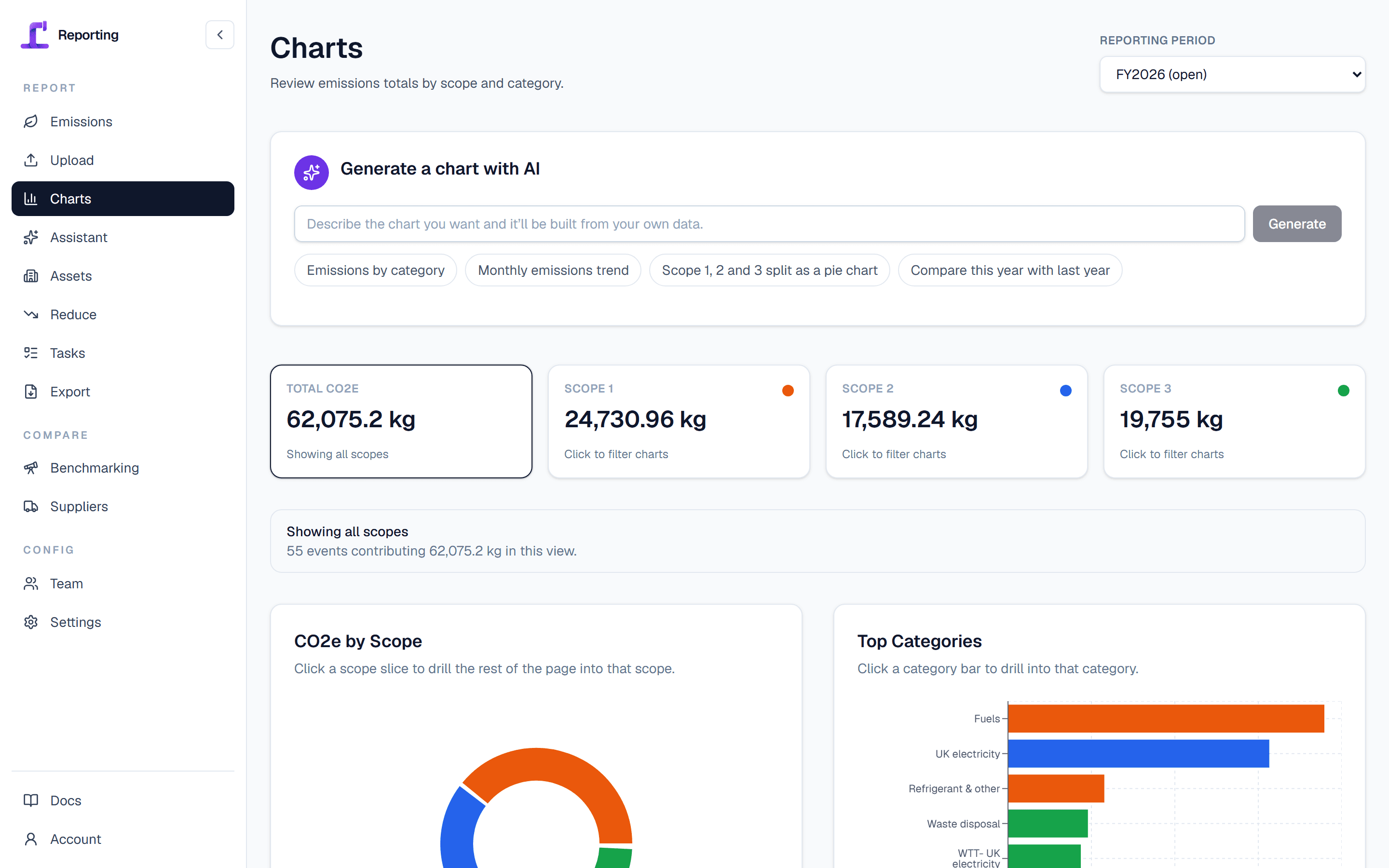Click the Account person icon
Screen dimensions: 1389x868
point(31,839)
